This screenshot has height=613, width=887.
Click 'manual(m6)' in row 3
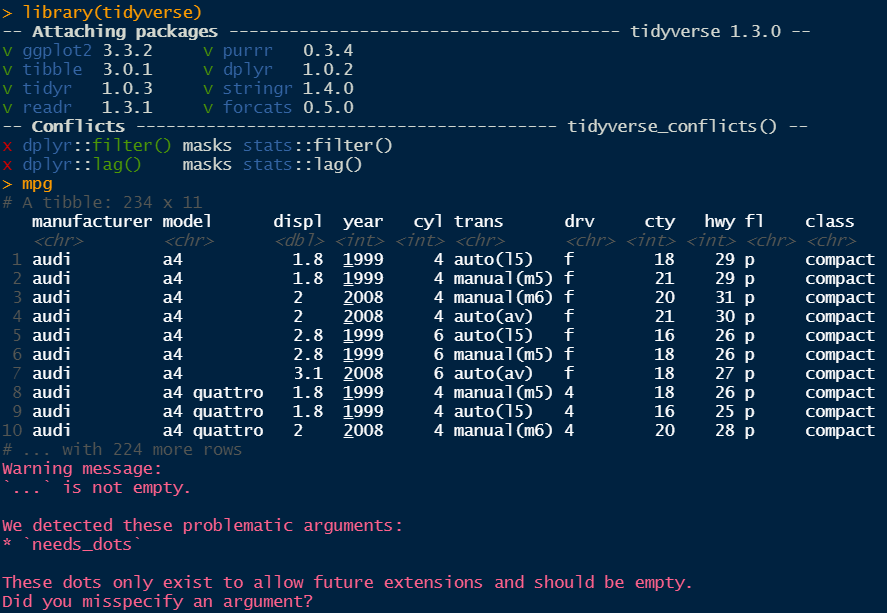503,297
